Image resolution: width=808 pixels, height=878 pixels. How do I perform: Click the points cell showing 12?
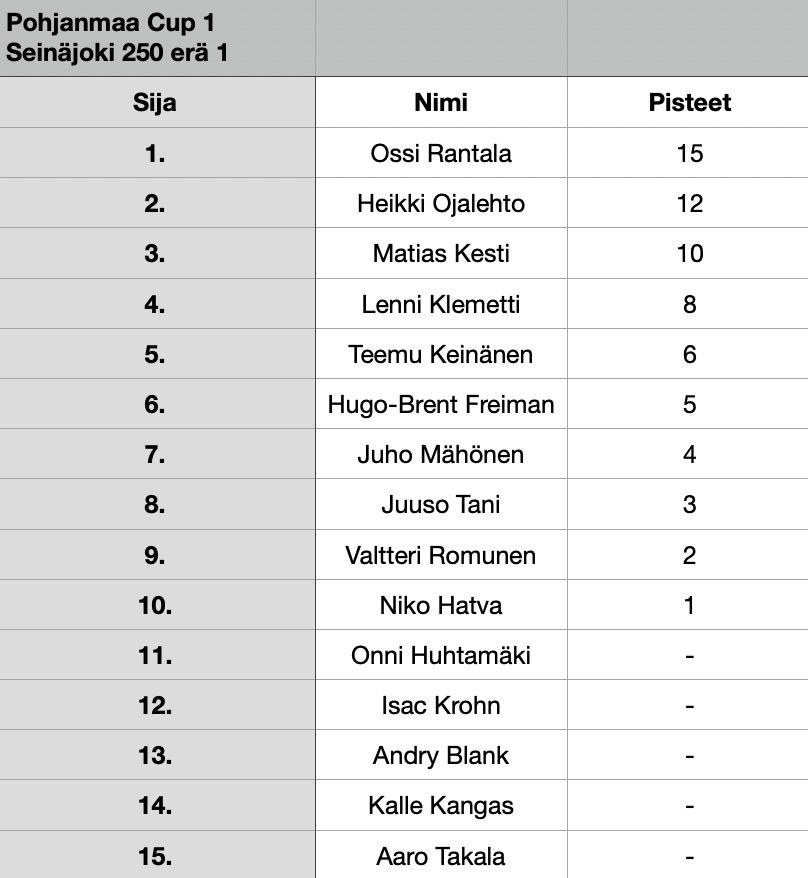click(688, 203)
